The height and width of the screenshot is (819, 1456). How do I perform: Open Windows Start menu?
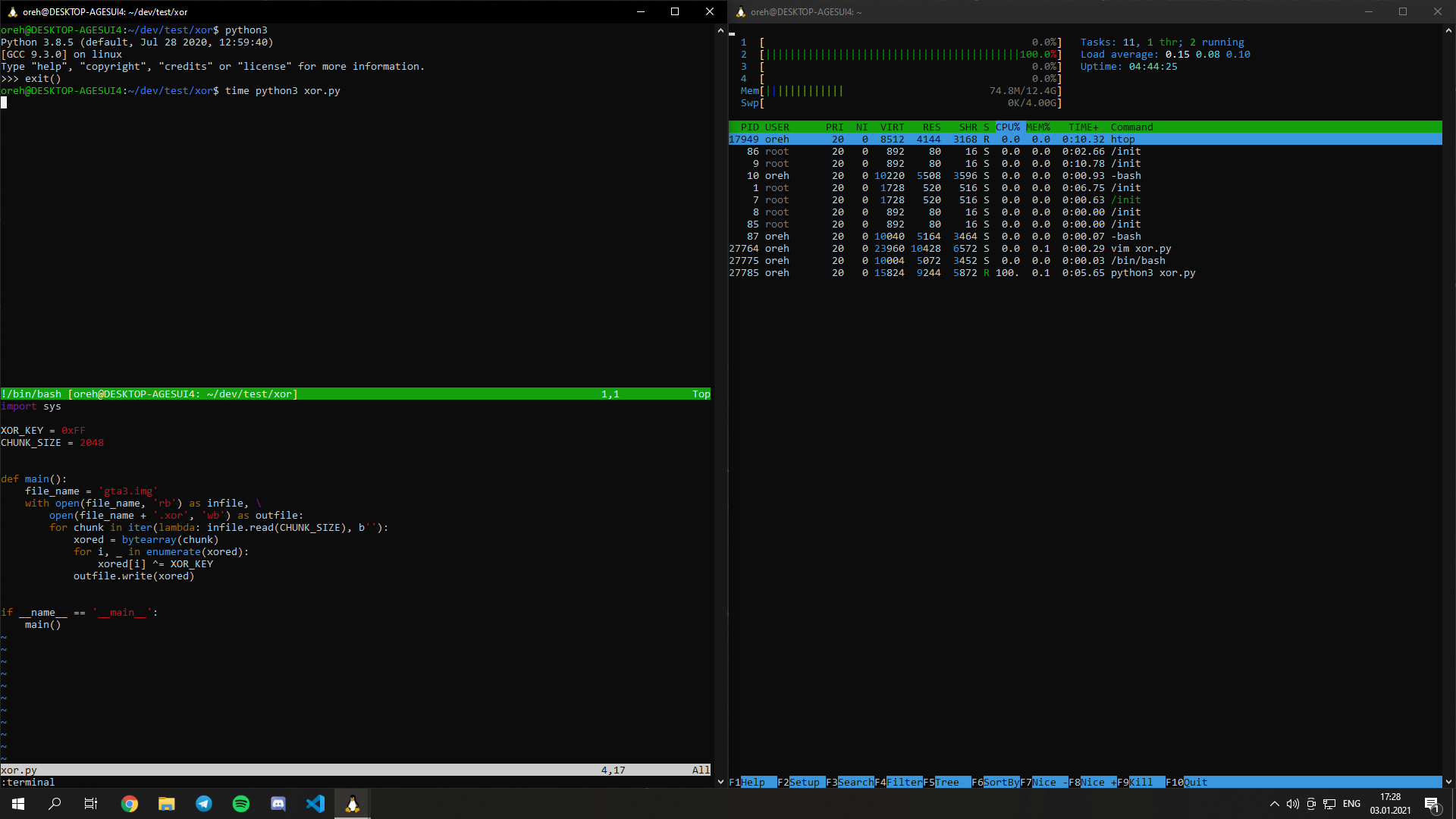[18, 804]
